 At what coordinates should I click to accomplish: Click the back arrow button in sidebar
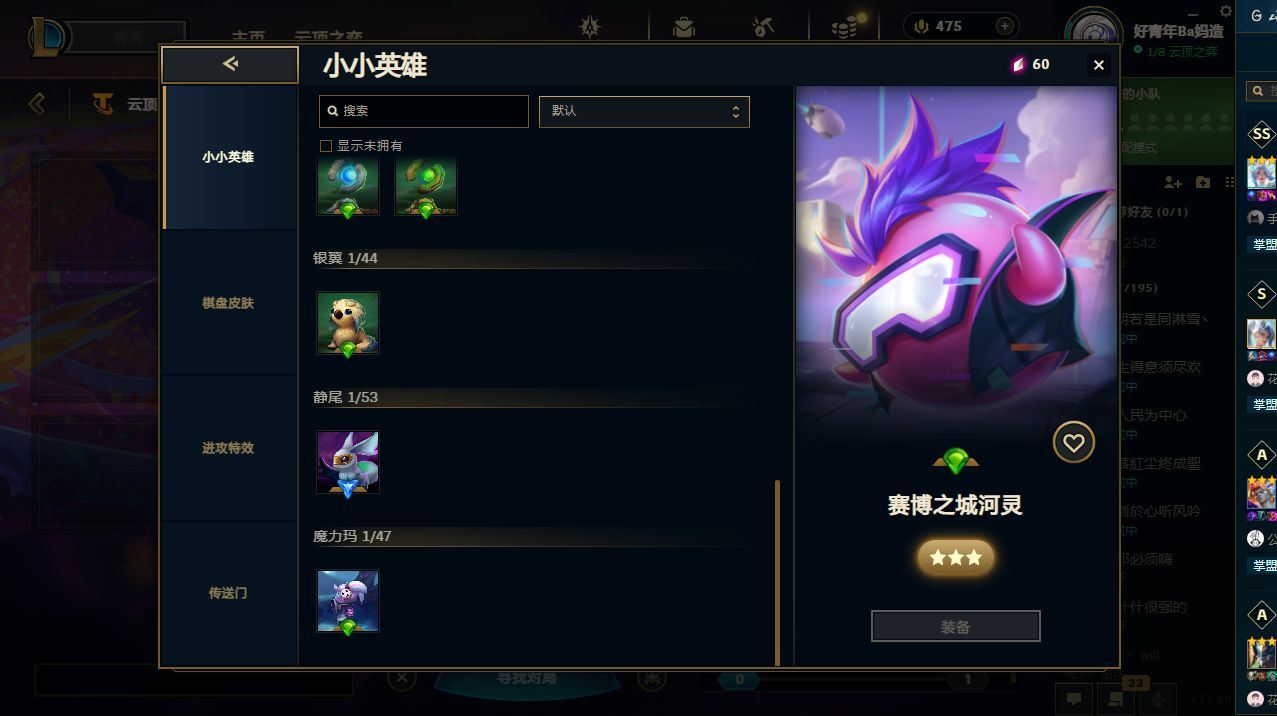click(230, 64)
